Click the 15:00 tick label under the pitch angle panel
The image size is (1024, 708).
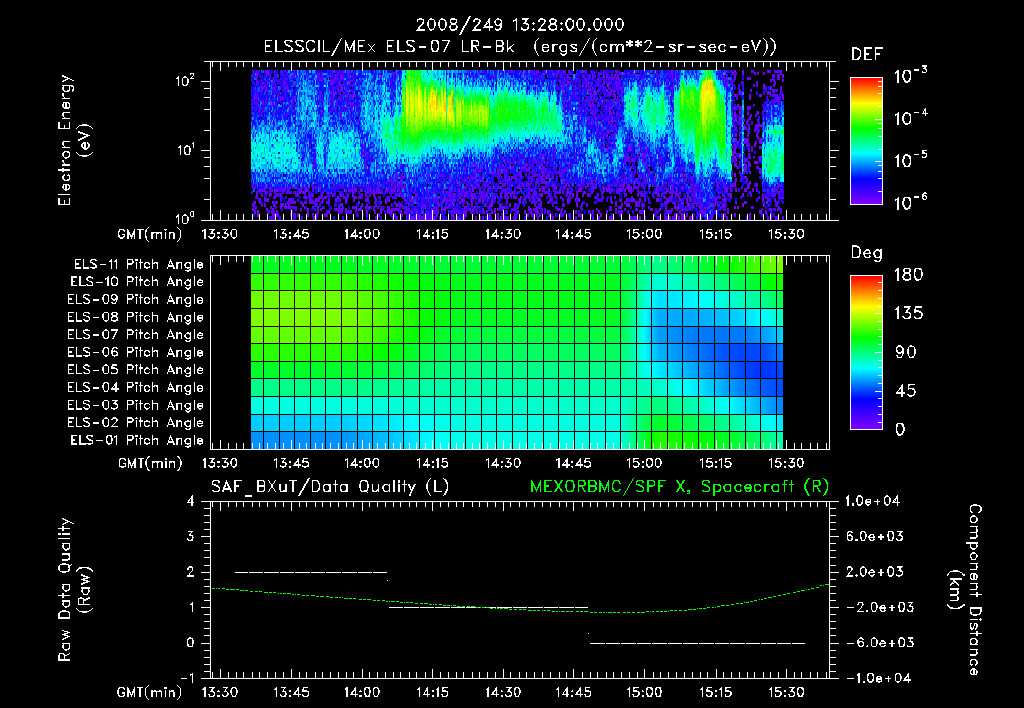[x=644, y=463]
